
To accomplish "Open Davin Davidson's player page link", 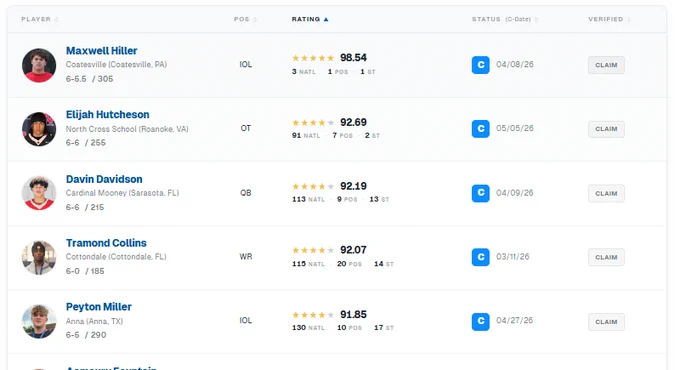I will pos(104,179).
